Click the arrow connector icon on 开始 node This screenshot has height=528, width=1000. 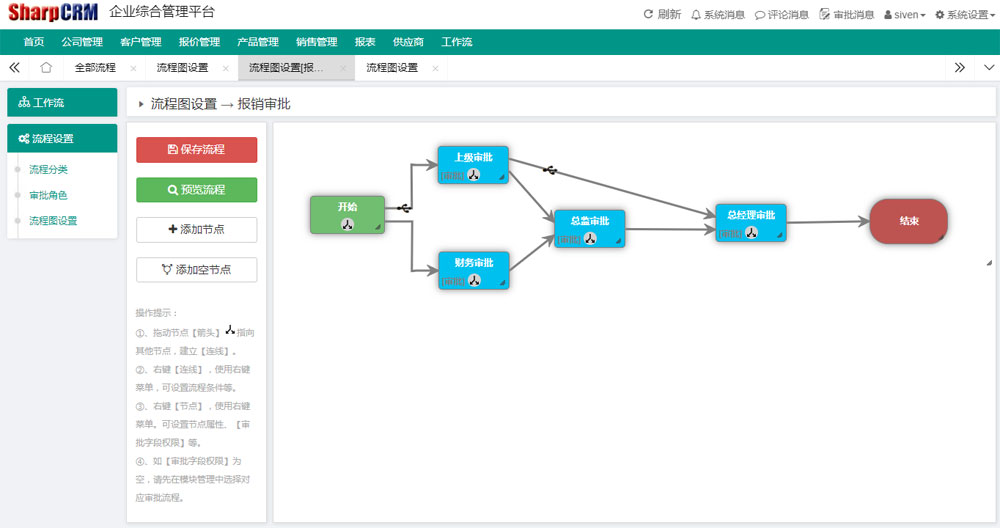(x=347, y=224)
